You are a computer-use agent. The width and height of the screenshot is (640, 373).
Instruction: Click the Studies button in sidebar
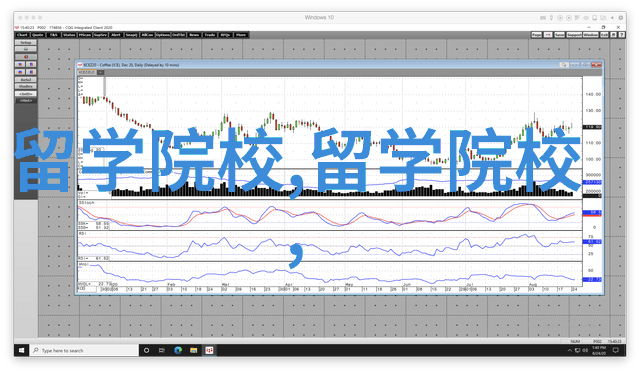click(x=26, y=87)
